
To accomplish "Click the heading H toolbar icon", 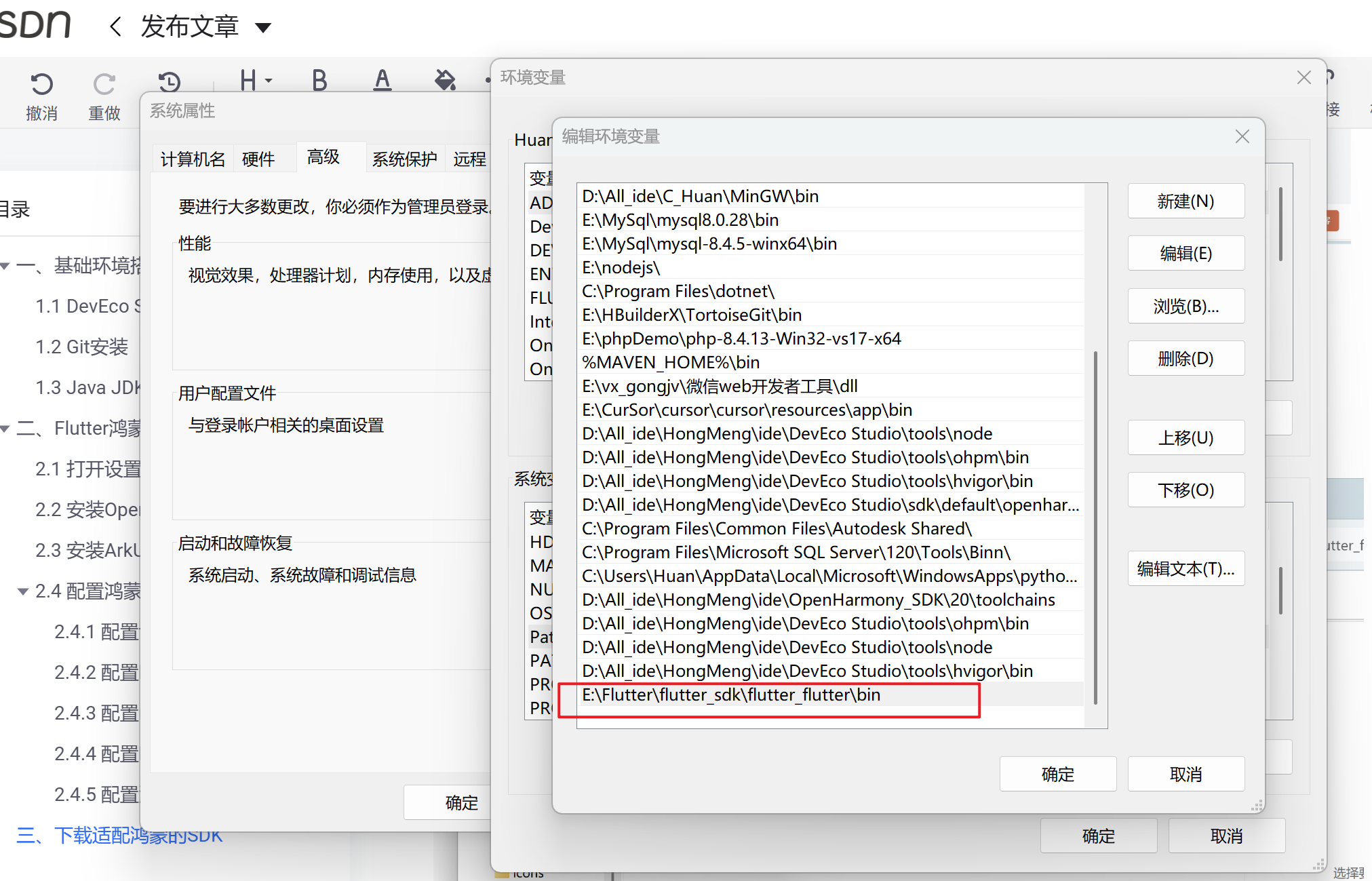I will tap(249, 80).
